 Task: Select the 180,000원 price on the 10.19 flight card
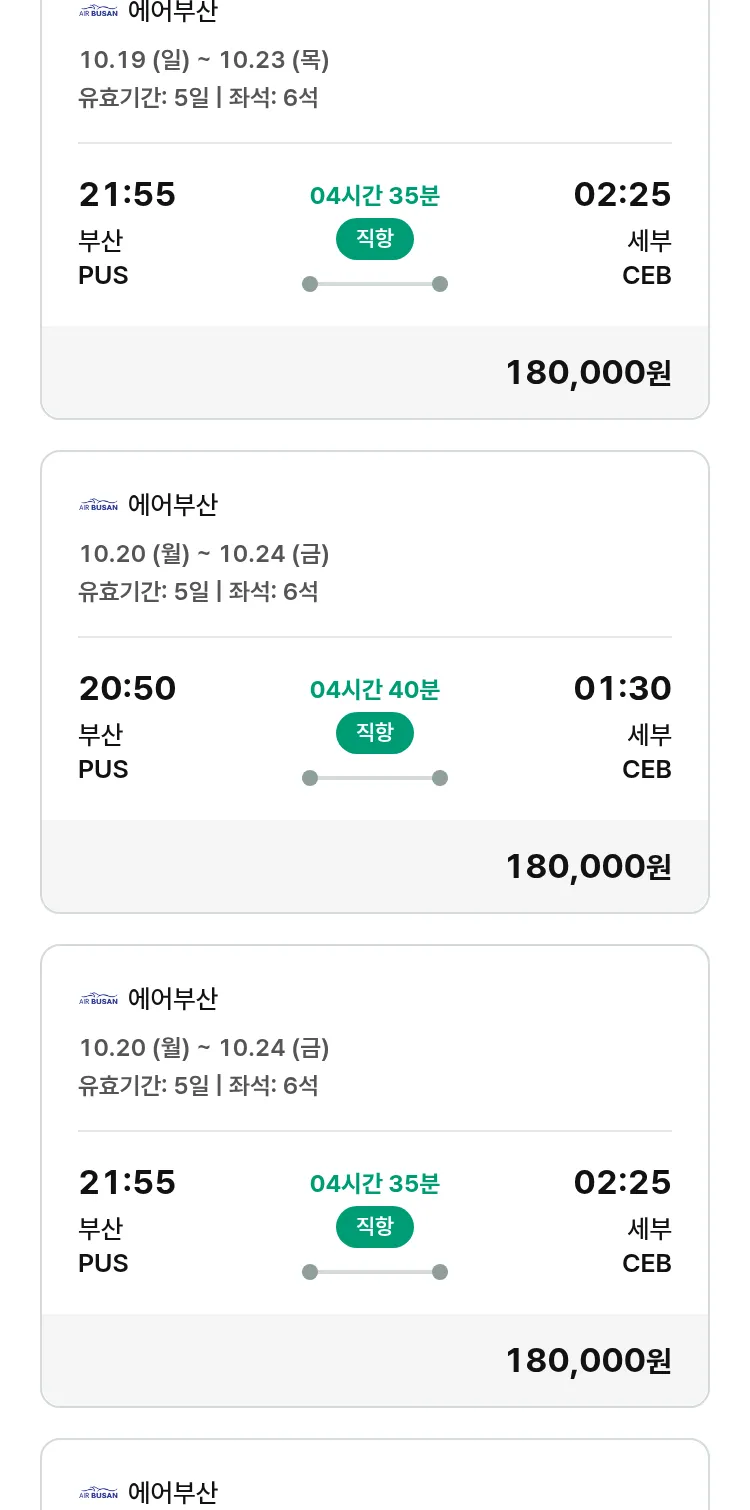click(588, 372)
